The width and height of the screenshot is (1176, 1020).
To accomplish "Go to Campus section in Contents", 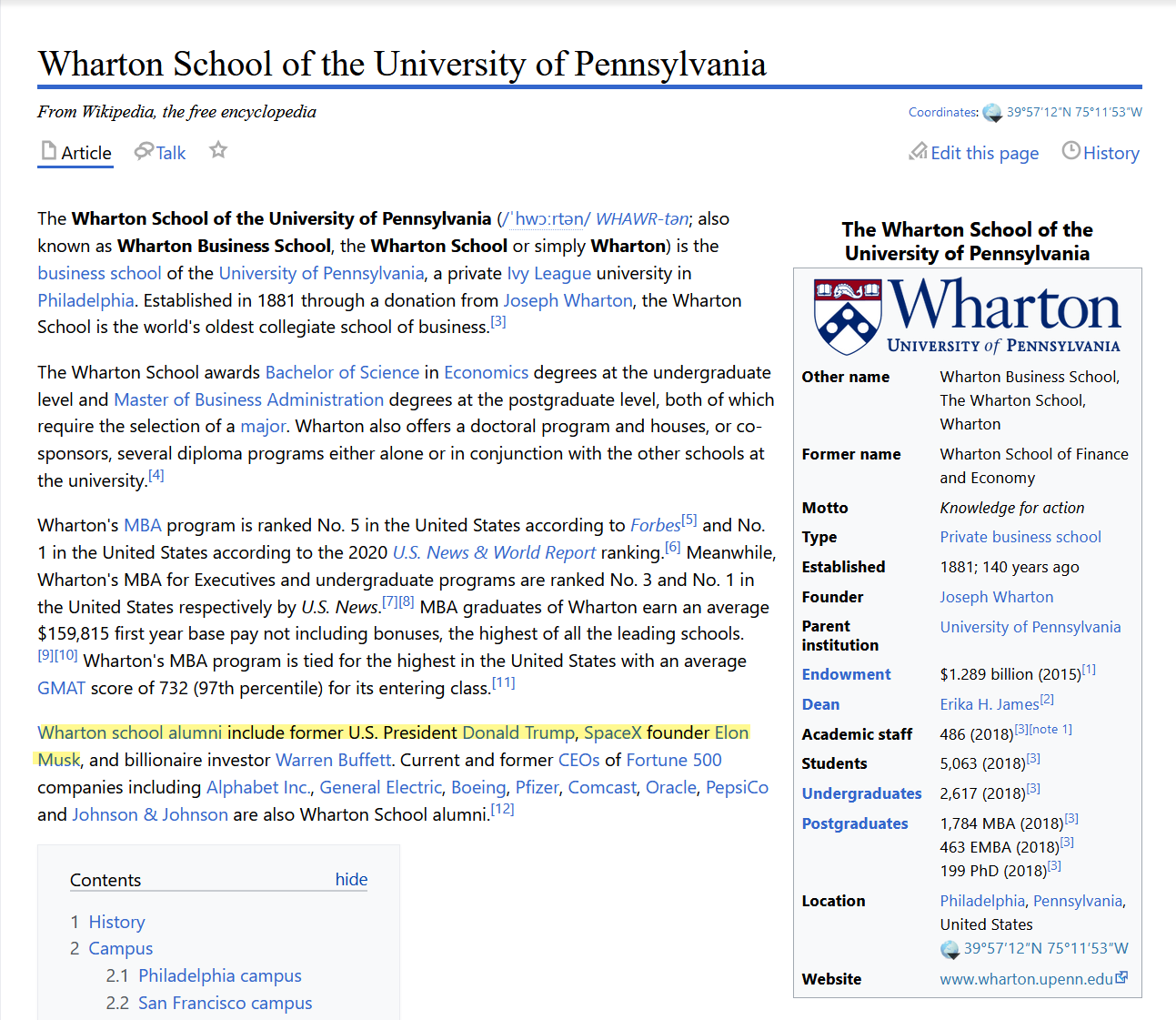I will [120, 948].
